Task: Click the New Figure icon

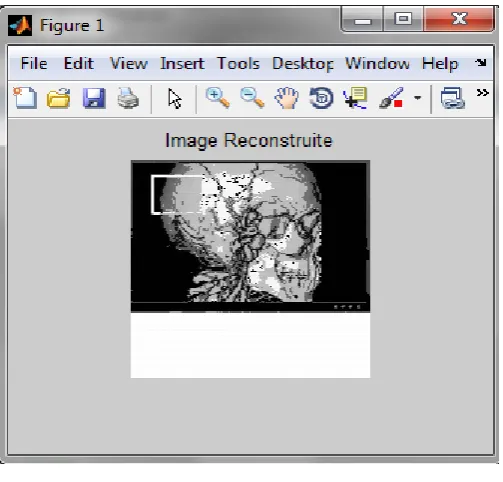Action: [x=25, y=98]
